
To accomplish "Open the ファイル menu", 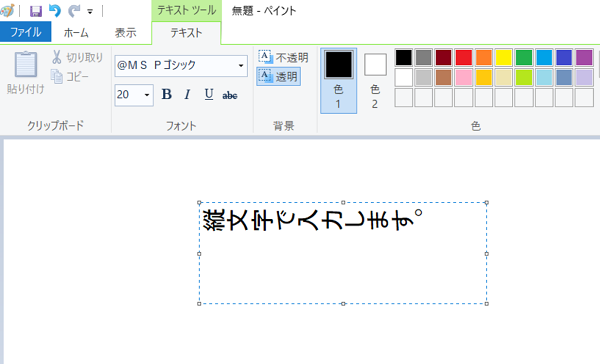I will pos(26,32).
